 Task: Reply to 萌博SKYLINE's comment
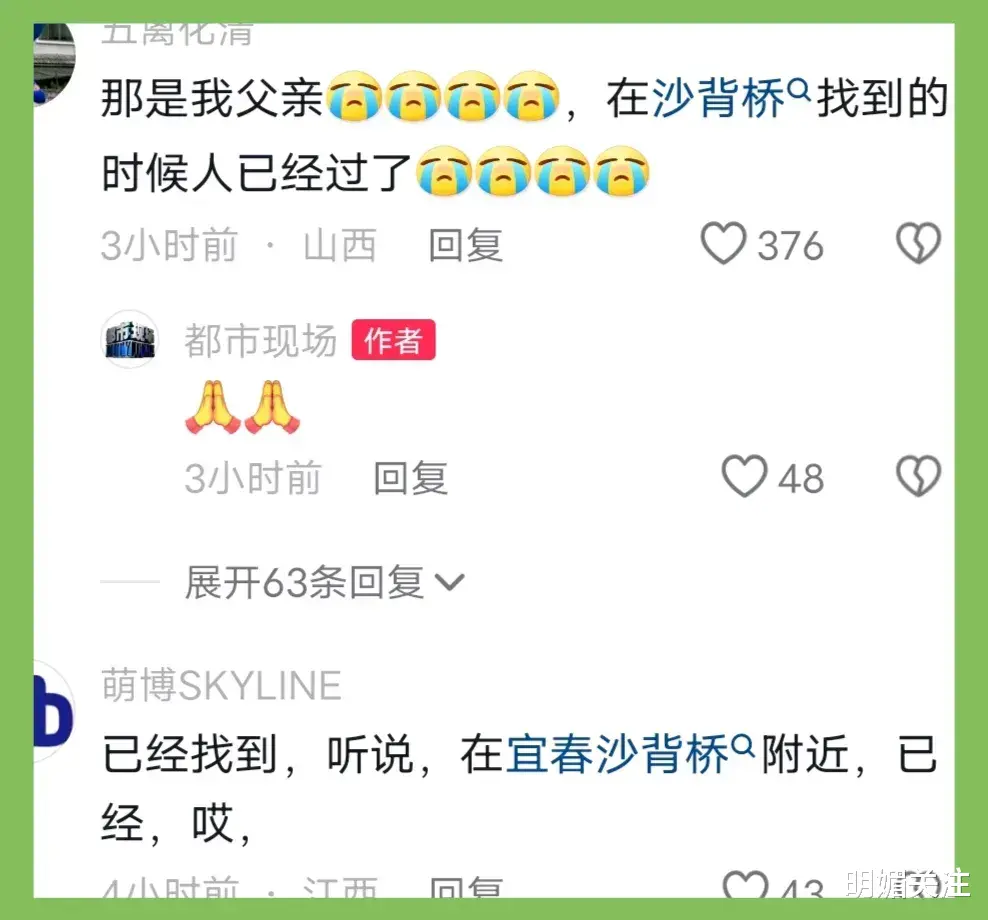466,887
